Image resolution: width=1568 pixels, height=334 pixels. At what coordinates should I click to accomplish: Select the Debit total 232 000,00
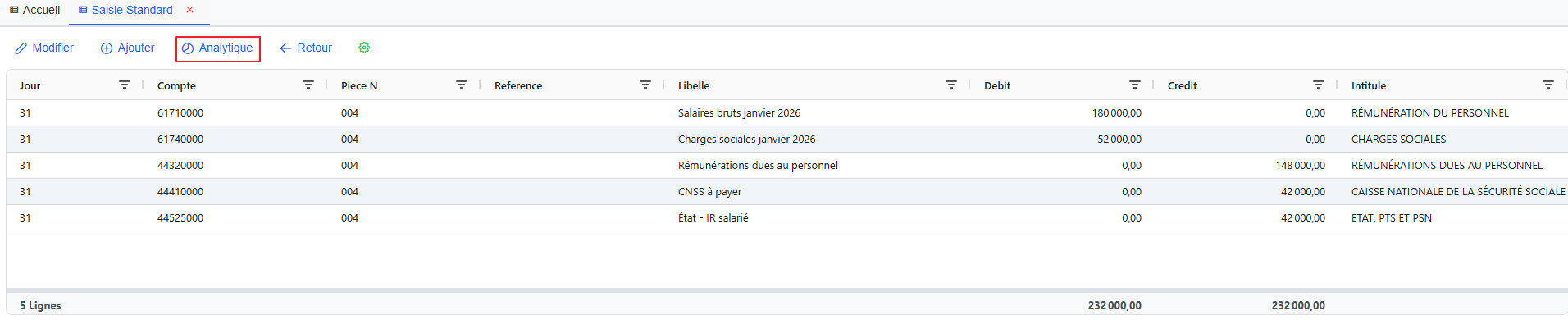coord(1114,305)
